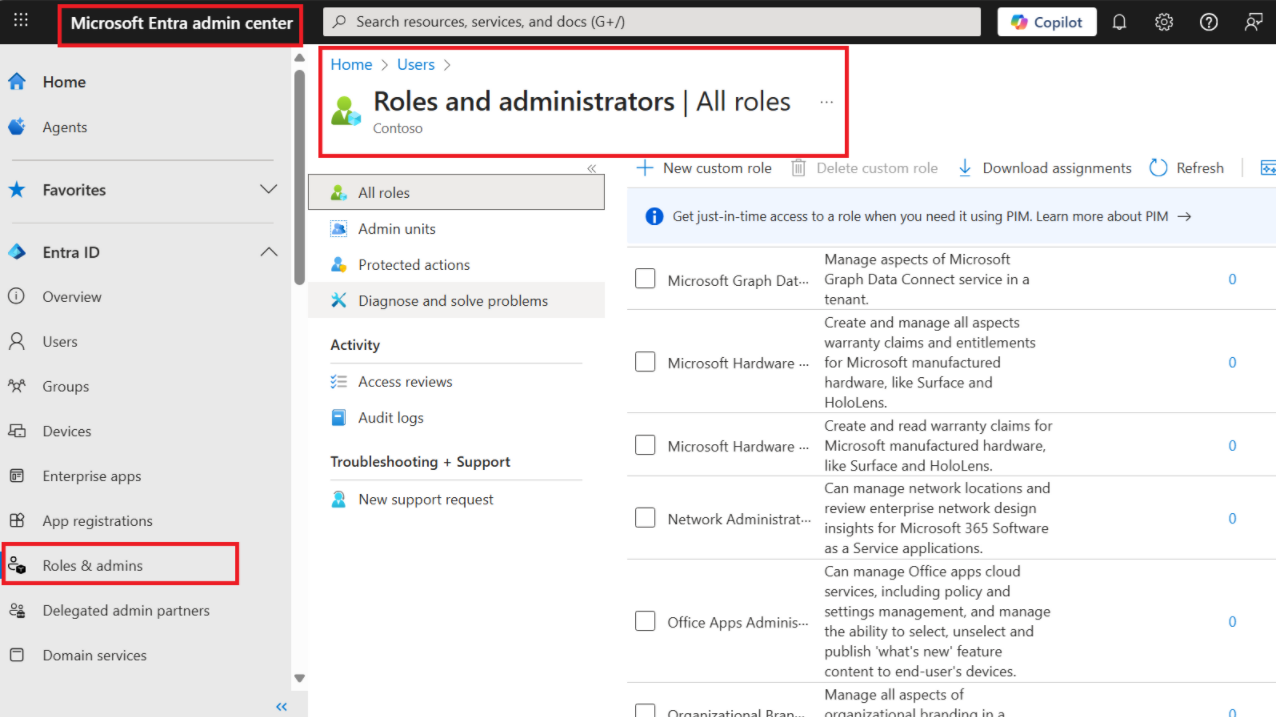Screen dimensions: 1276x717
Task: Open the feedback person icon
Action: coord(1253,22)
